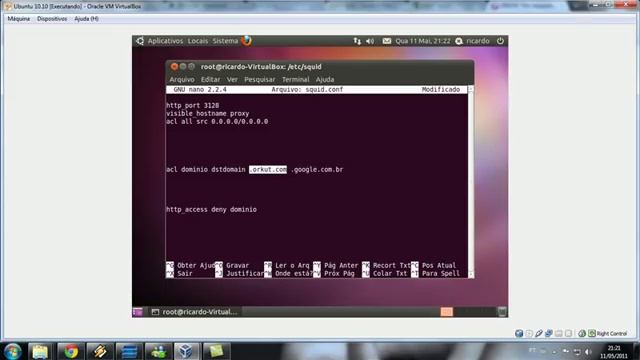This screenshot has height=360, width=640.
Task: Click the Ubuntu logo icon beside Aplicativos
Action: click(x=140, y=41)
